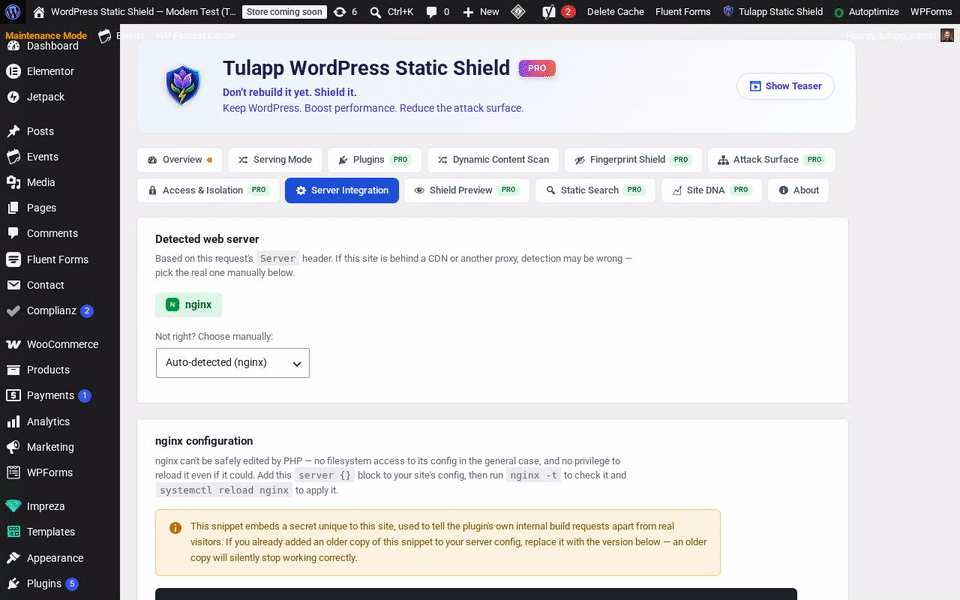960x600 pixels.
Task: Click the Yoast SEO notification icon
Action: (x=549, y=12)
